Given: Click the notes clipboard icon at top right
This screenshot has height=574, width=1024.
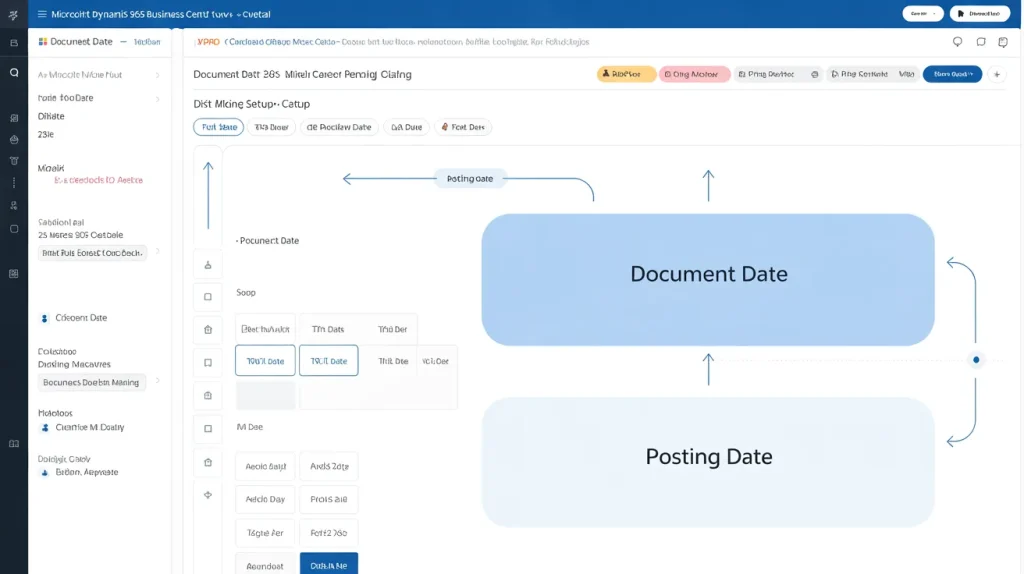Looking at the screenshot, I should [1003, 42].
